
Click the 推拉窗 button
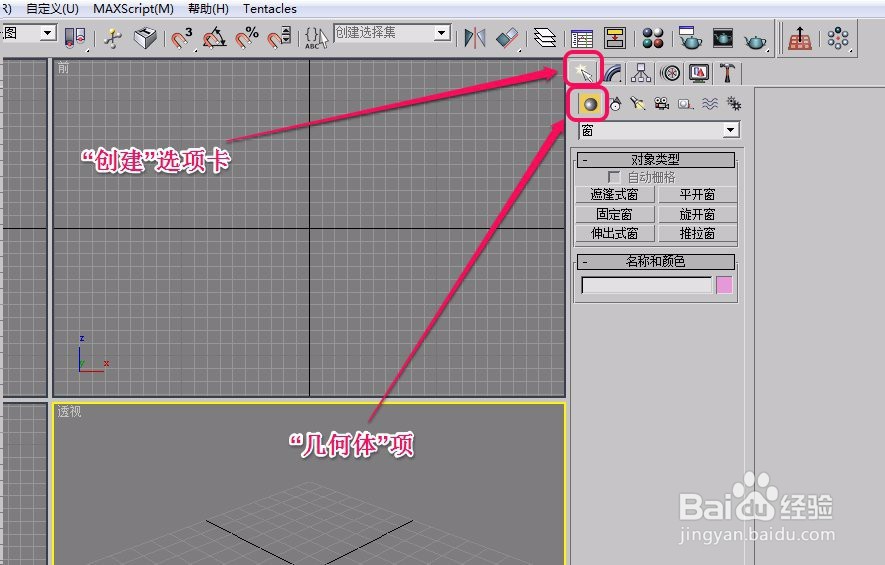(698, 234)
